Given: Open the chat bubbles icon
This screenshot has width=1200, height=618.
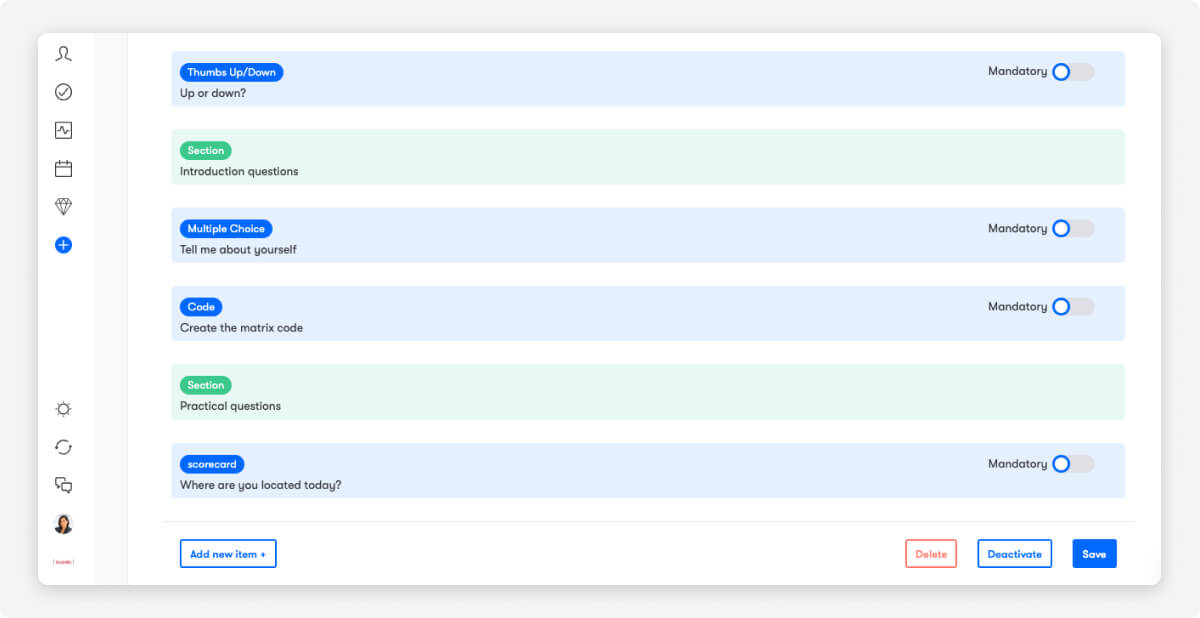Looking at the screenshot, I should 63,485.
